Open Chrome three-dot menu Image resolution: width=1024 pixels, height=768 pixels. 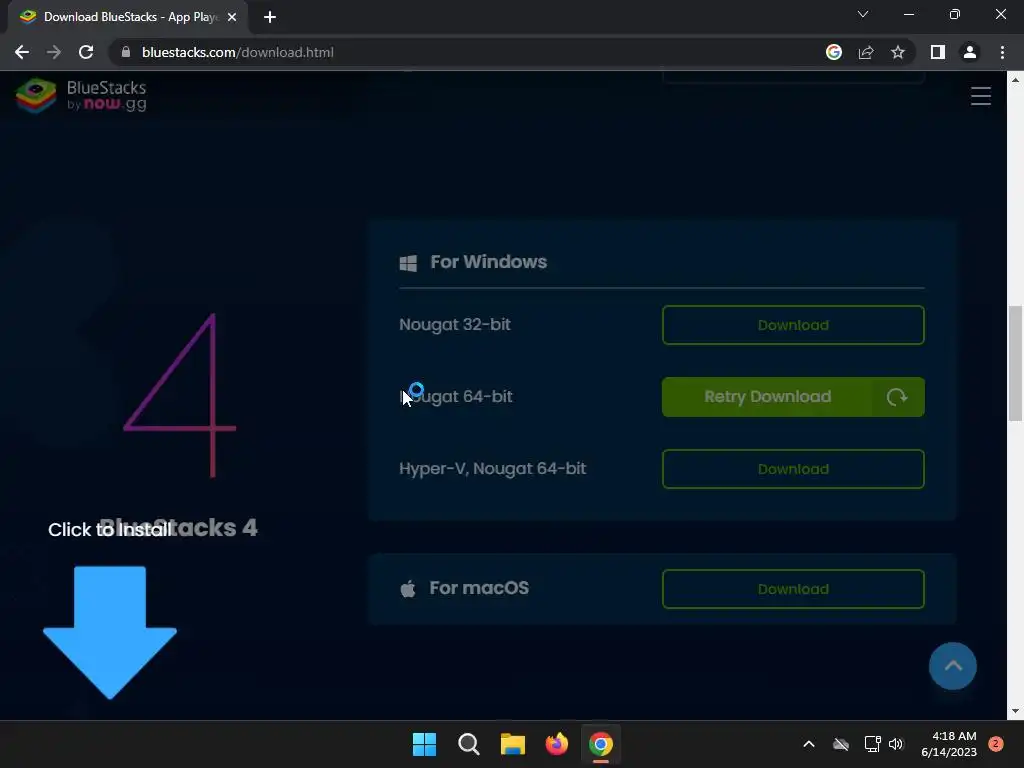(1002, 52)
